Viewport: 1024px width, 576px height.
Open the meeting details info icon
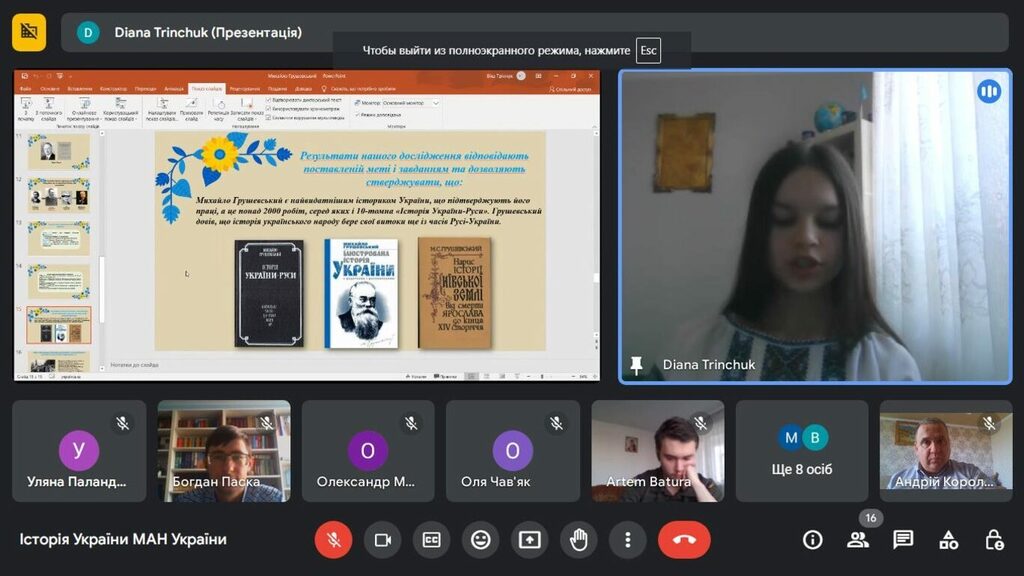(813, 540)
